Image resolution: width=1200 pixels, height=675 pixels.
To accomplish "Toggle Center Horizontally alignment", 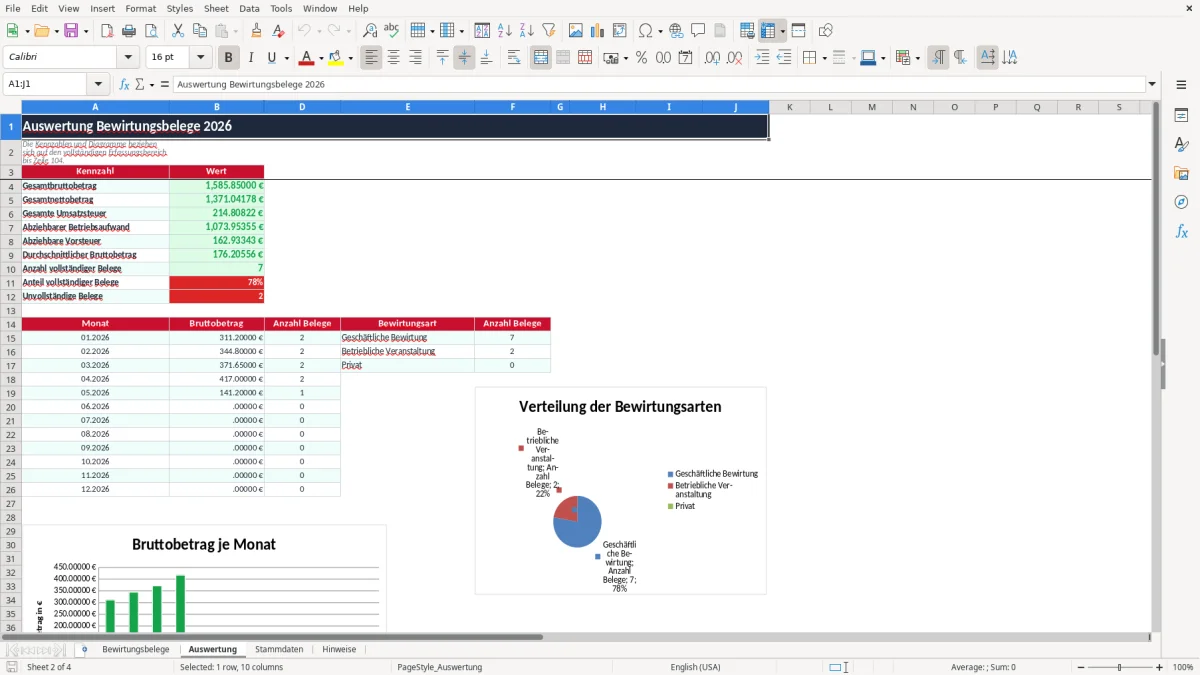I will pos(393,58).
